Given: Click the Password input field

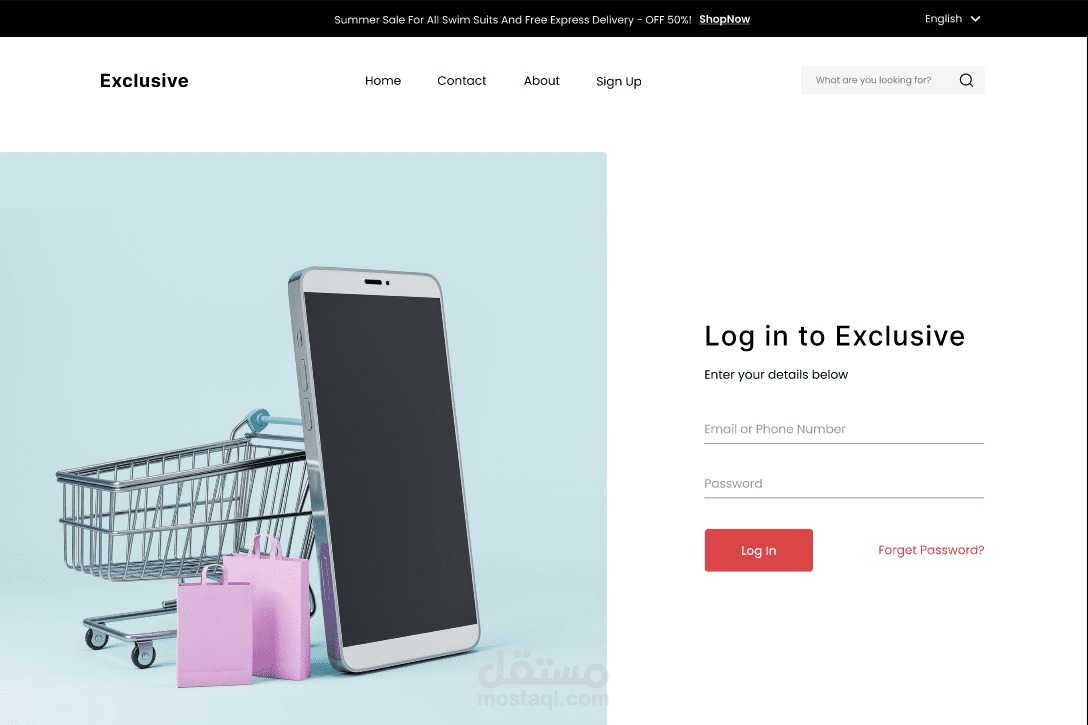Looking at the screenshot, I should pyautogui.click(x=844, y=484).
